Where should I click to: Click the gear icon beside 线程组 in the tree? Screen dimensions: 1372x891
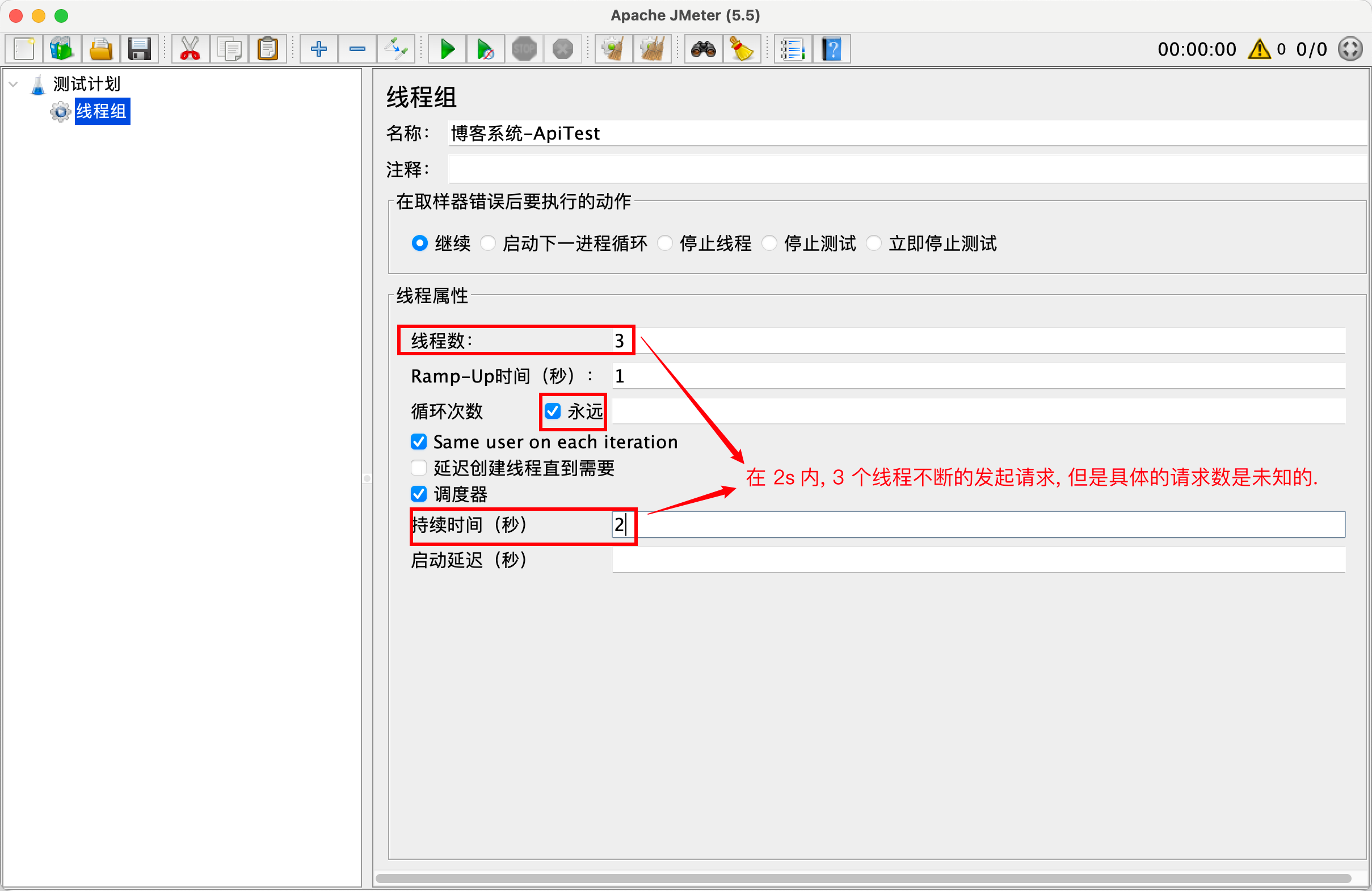coord(60,111)
